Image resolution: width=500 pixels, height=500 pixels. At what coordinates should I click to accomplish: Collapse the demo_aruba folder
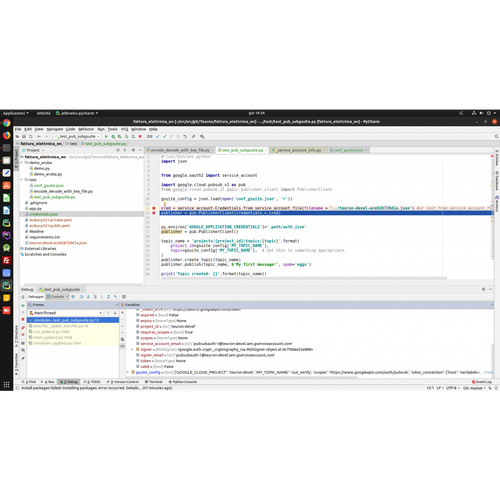(x=22, y=163)
